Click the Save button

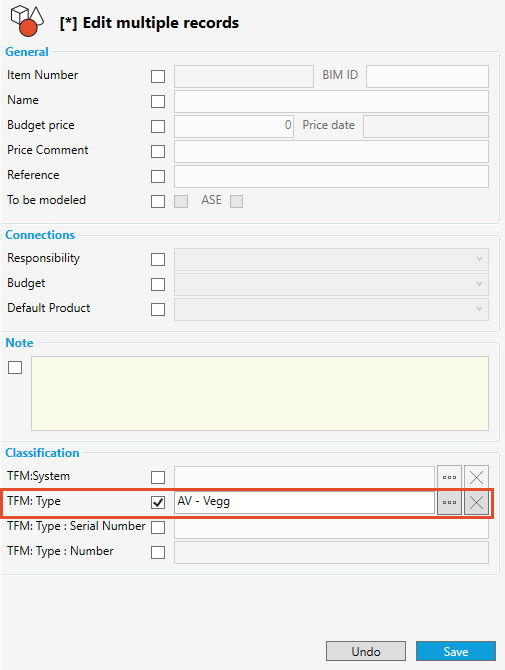pyautogui.click(x=456, y=651)
